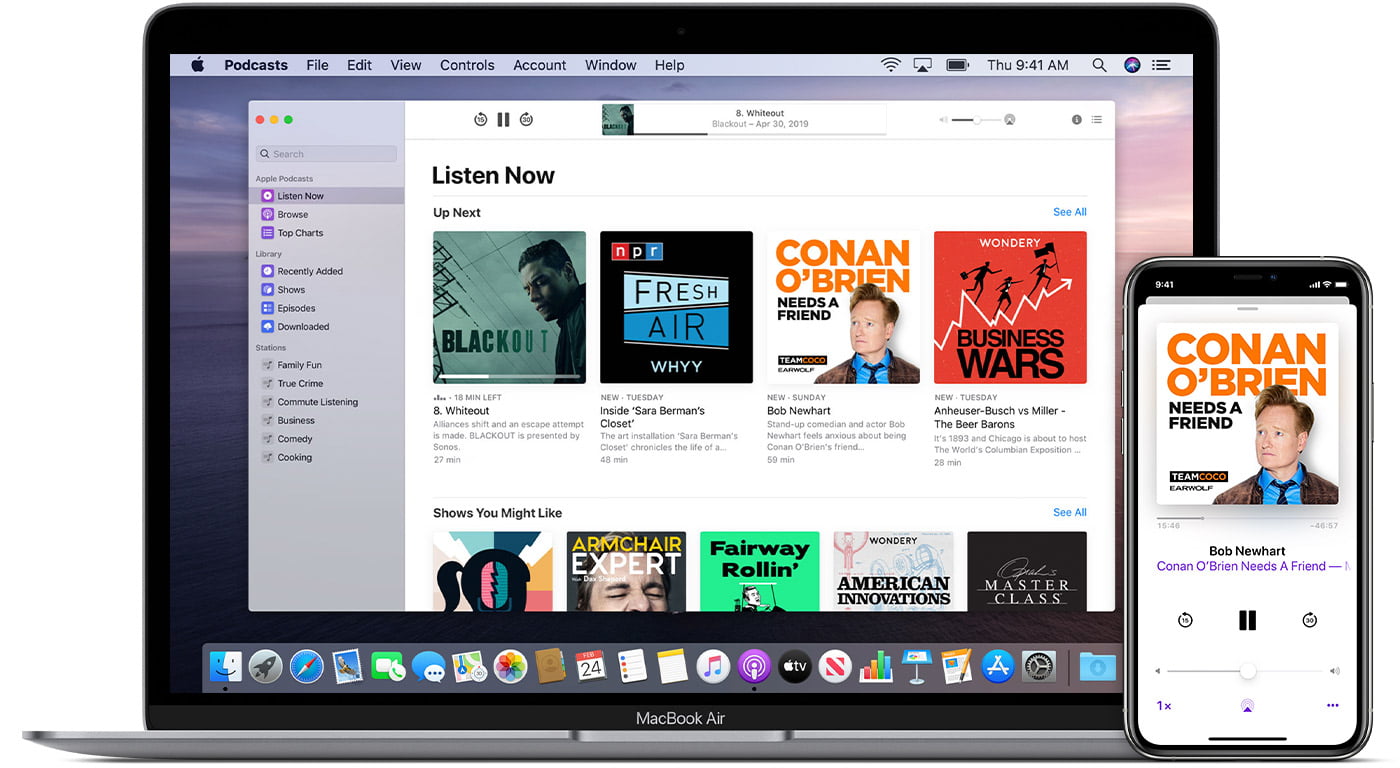Viewport: 1400px width, 768px height.
Task: Click the Search field in the sidebar
Action: (325, 153)
